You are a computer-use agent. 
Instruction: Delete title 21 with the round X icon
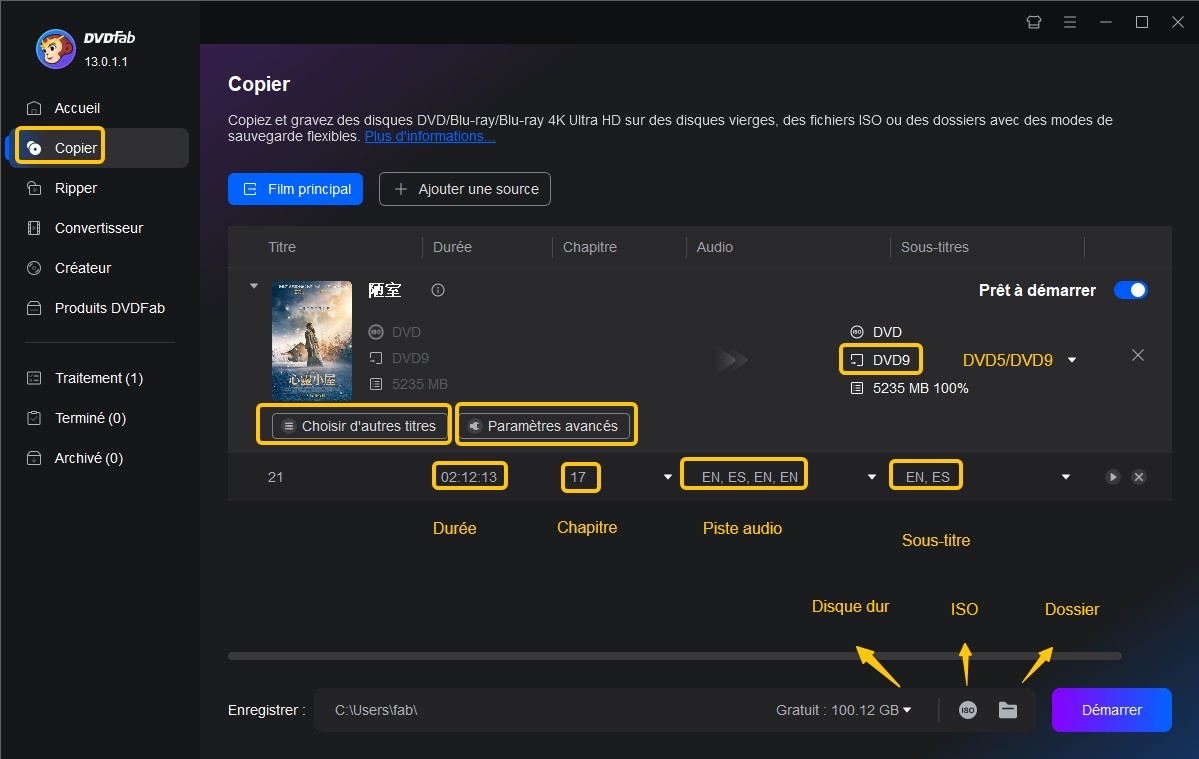point(1139,477)
